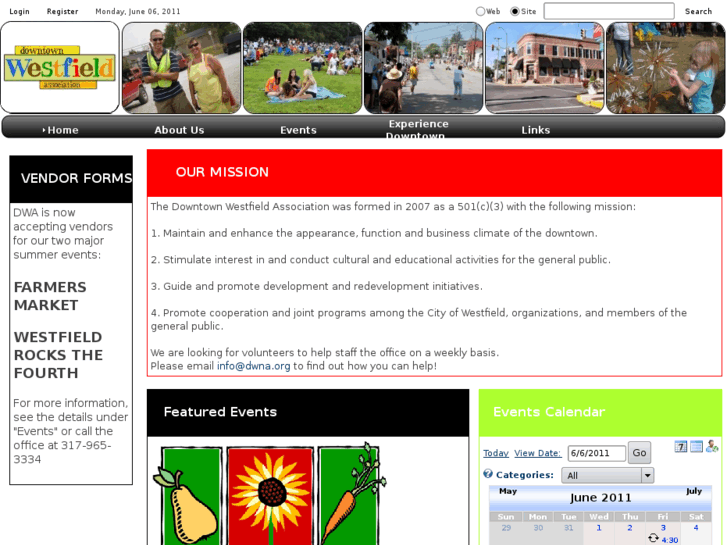Click the WESTFIELD ROCKS THE FOURTH heading

(58, 355)
